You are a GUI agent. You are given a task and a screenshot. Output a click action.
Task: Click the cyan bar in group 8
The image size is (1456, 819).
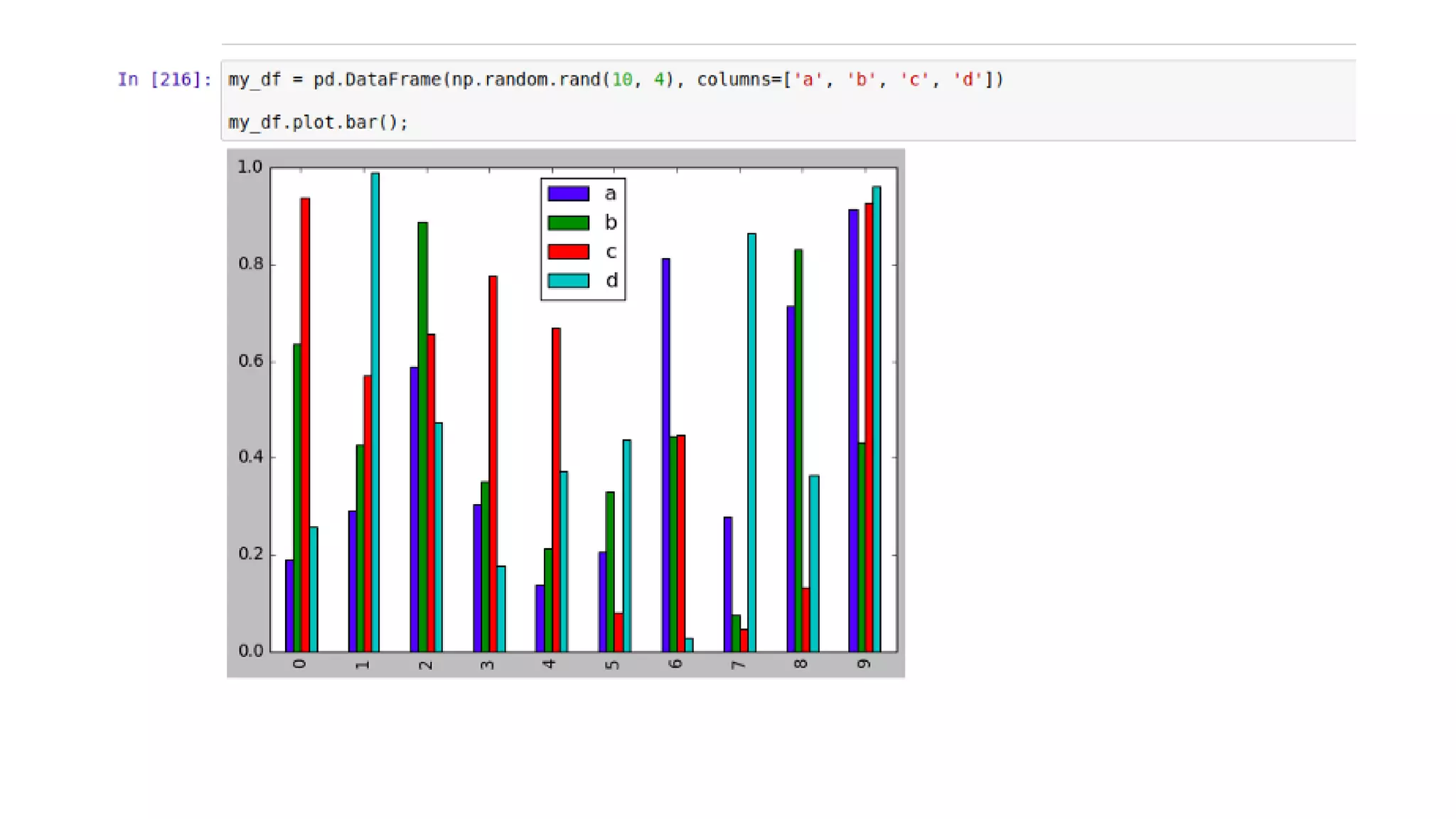(814, 563)
